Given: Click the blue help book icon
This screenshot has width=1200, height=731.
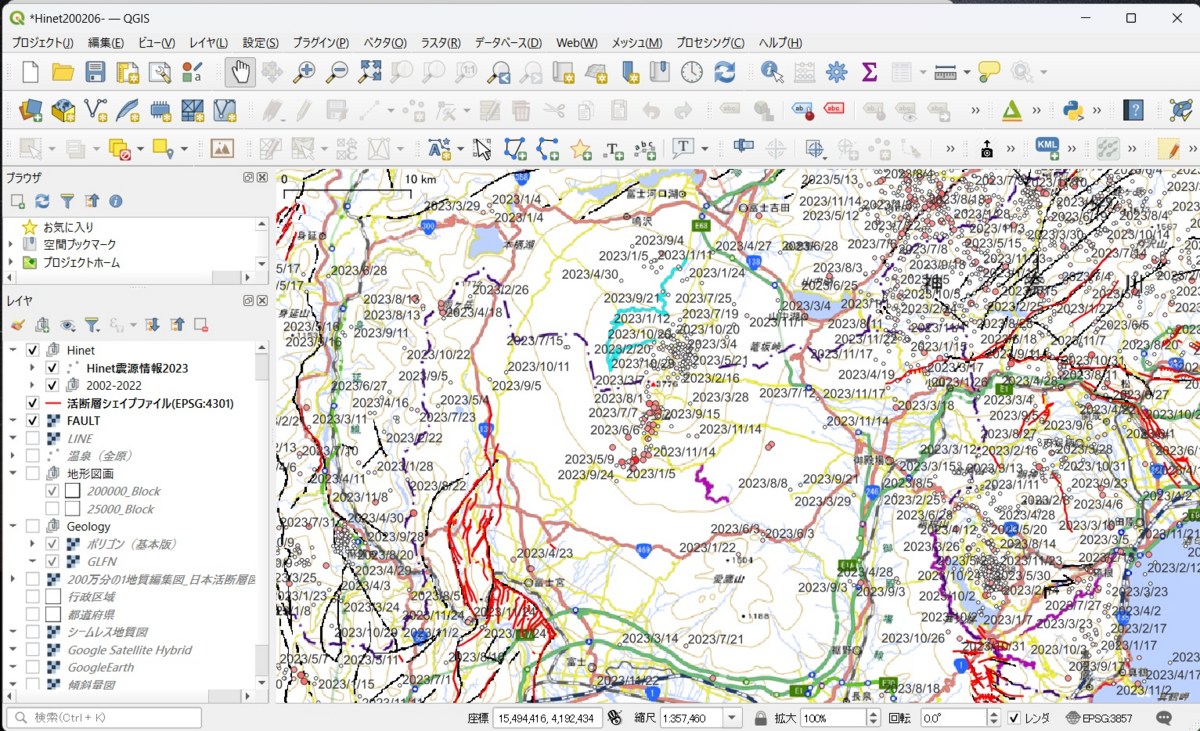Looking at the screenshot, I should [x=1133, y=110].
